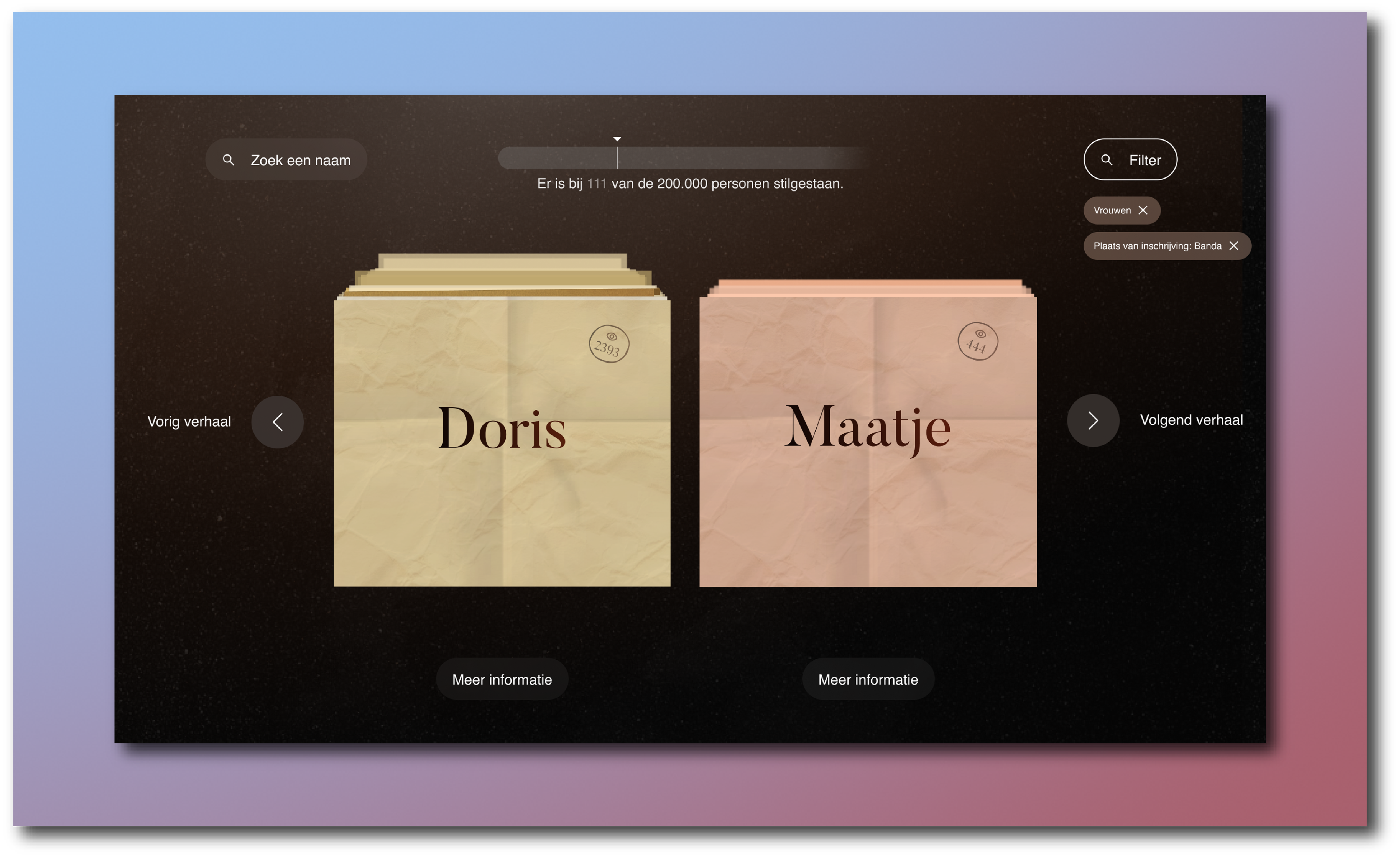This screenshot has width=1400, height=858.
Task: Select the Doris paper card
Action: (x=502, y=500)
